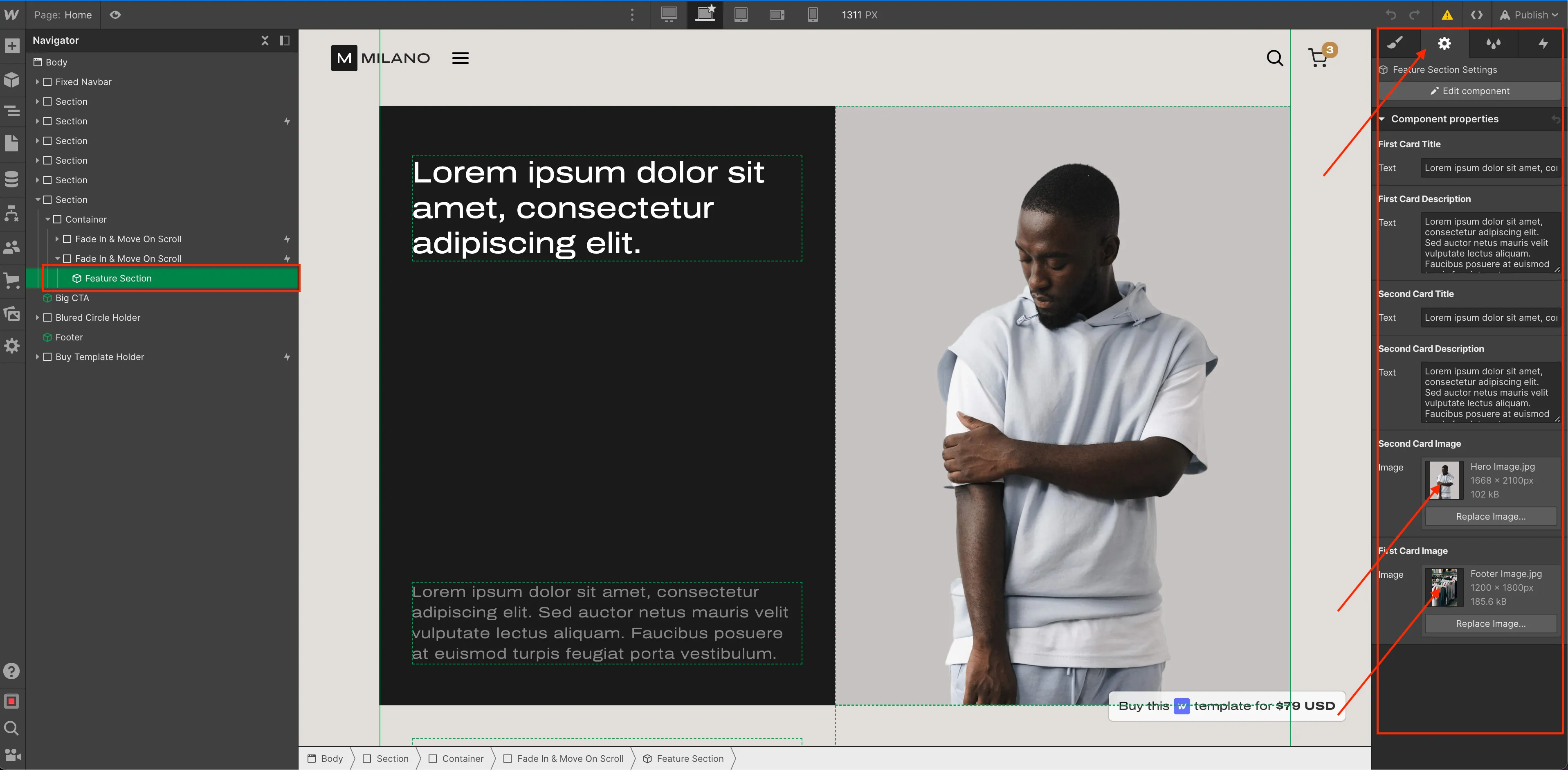Image resolution: width=1568 pixels, height=770 pixels.
Task: Switch to the Interactions panel tab
Action: click(1543, 43)
